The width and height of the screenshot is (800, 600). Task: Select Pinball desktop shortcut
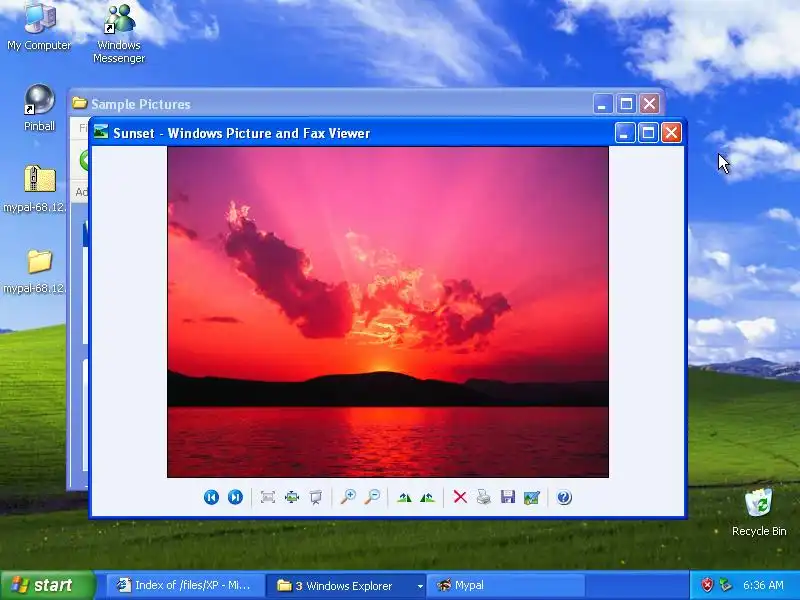(39, 108)
